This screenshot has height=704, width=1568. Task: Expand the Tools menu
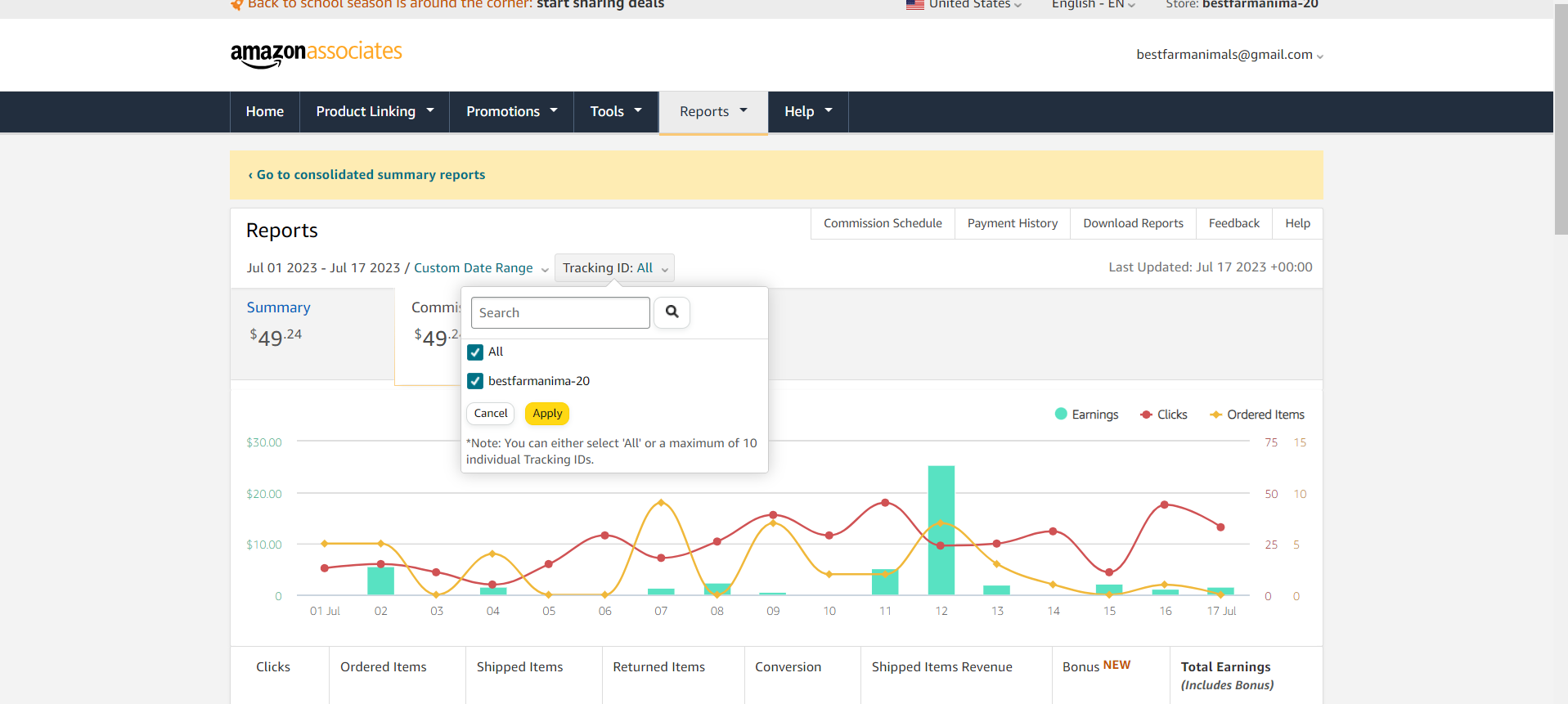[x=616, y=112]
